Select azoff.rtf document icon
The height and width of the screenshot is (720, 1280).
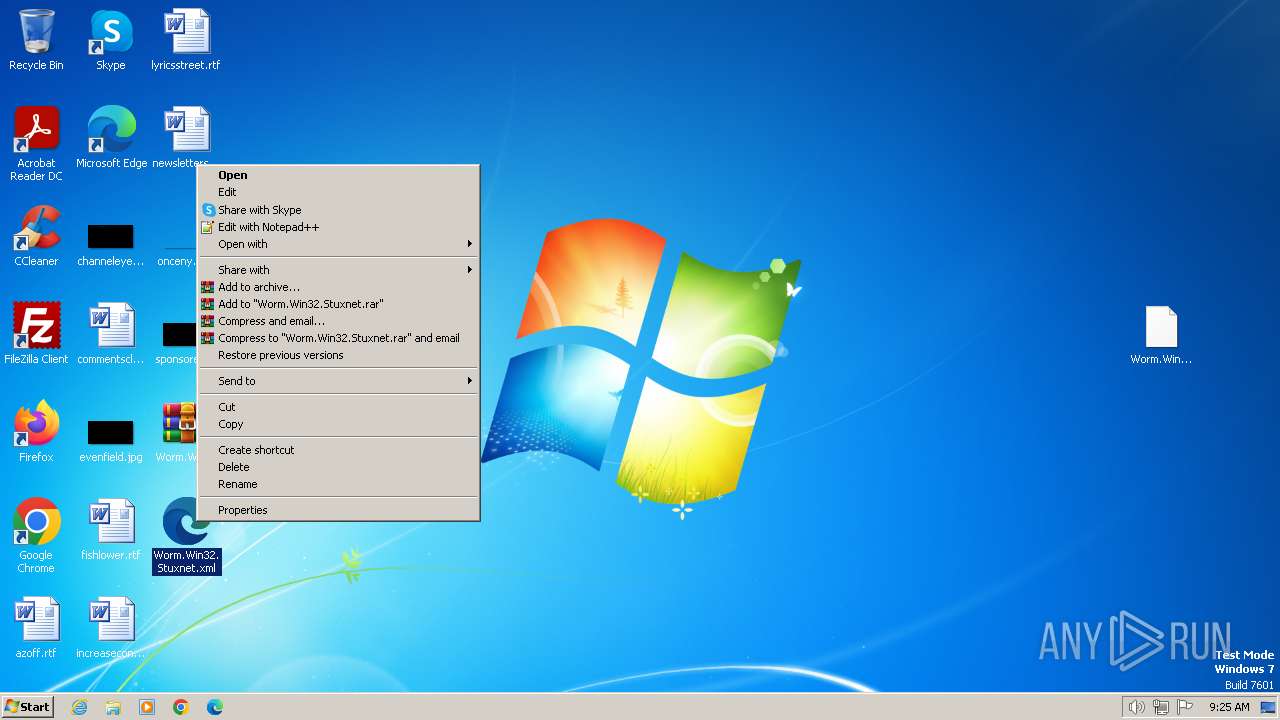click(x=36, y=627)
